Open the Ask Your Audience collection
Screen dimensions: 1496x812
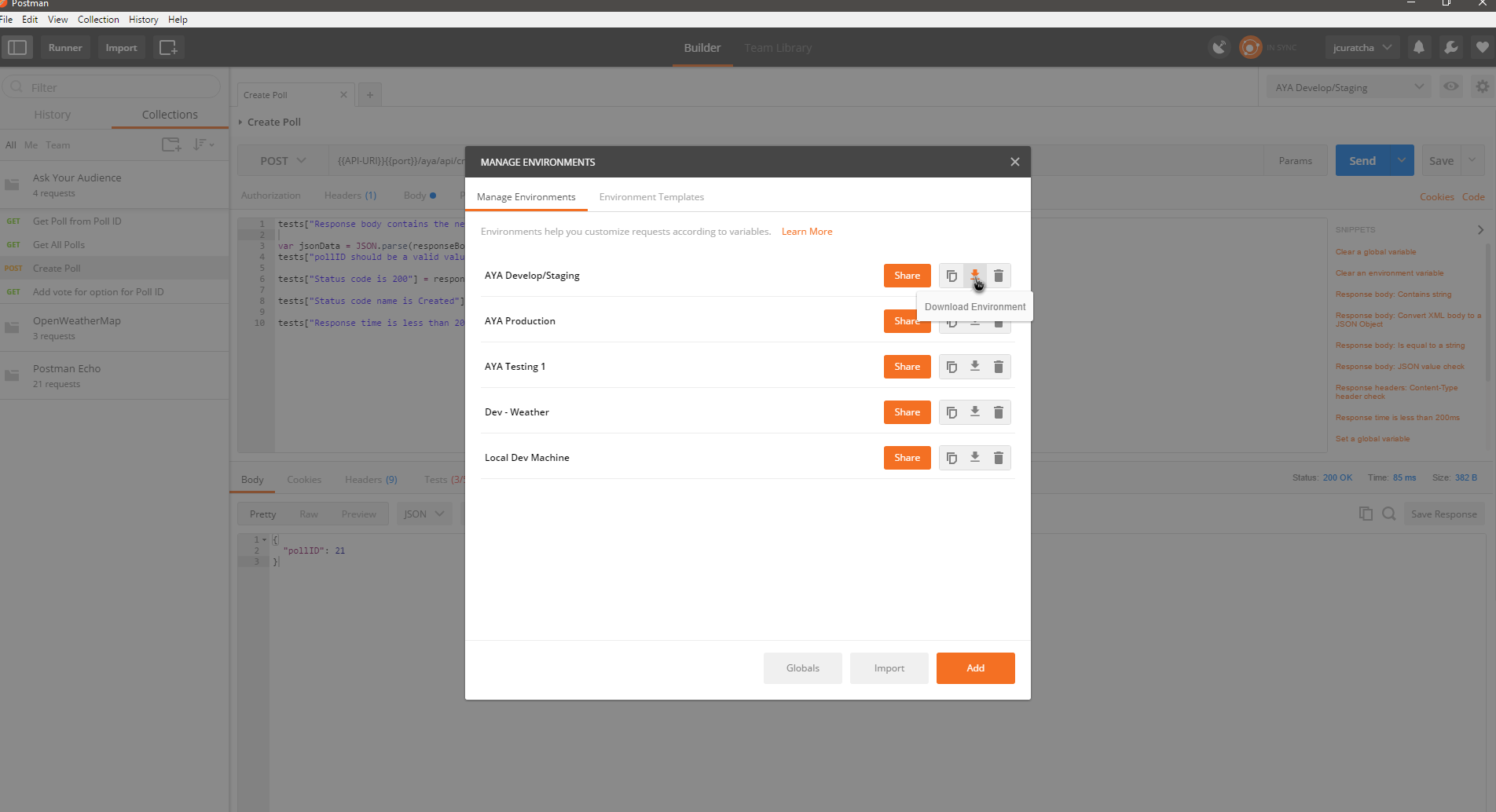(114, 185)
